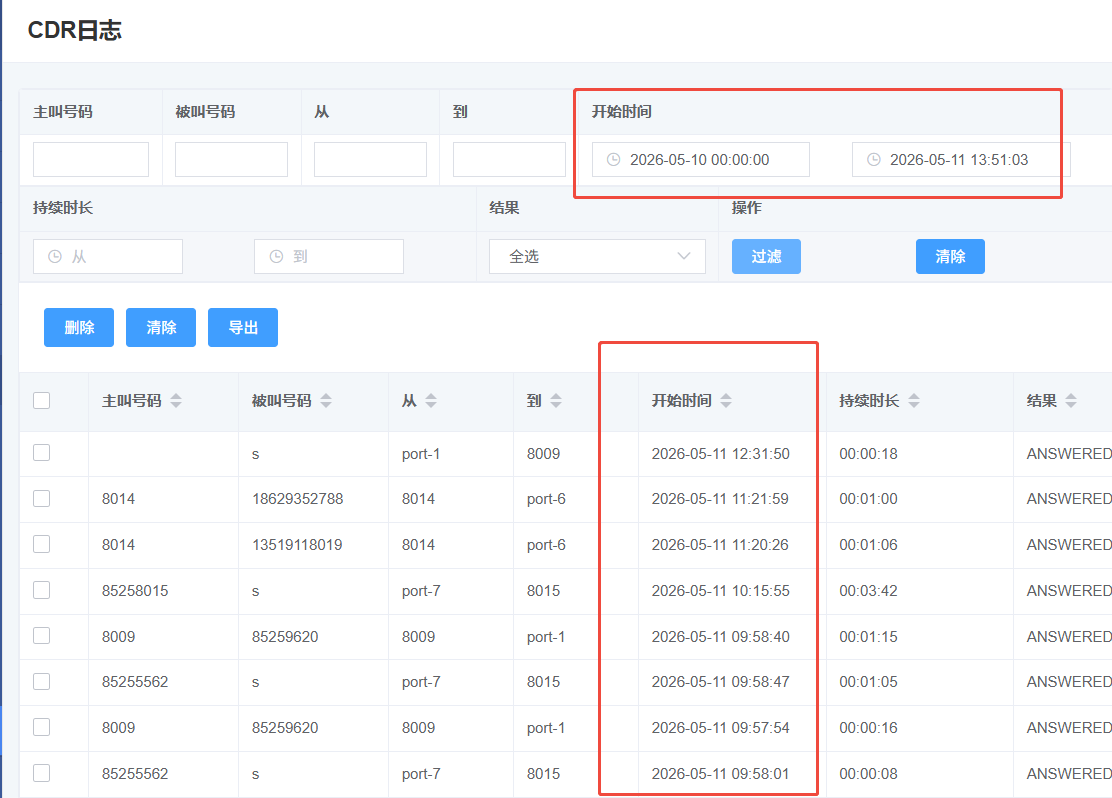Click the 被叫号码 filter input field
Image resolution: width=1112 pixels, height=798 pixels.
pyautogui.click(x=231, y=160)
